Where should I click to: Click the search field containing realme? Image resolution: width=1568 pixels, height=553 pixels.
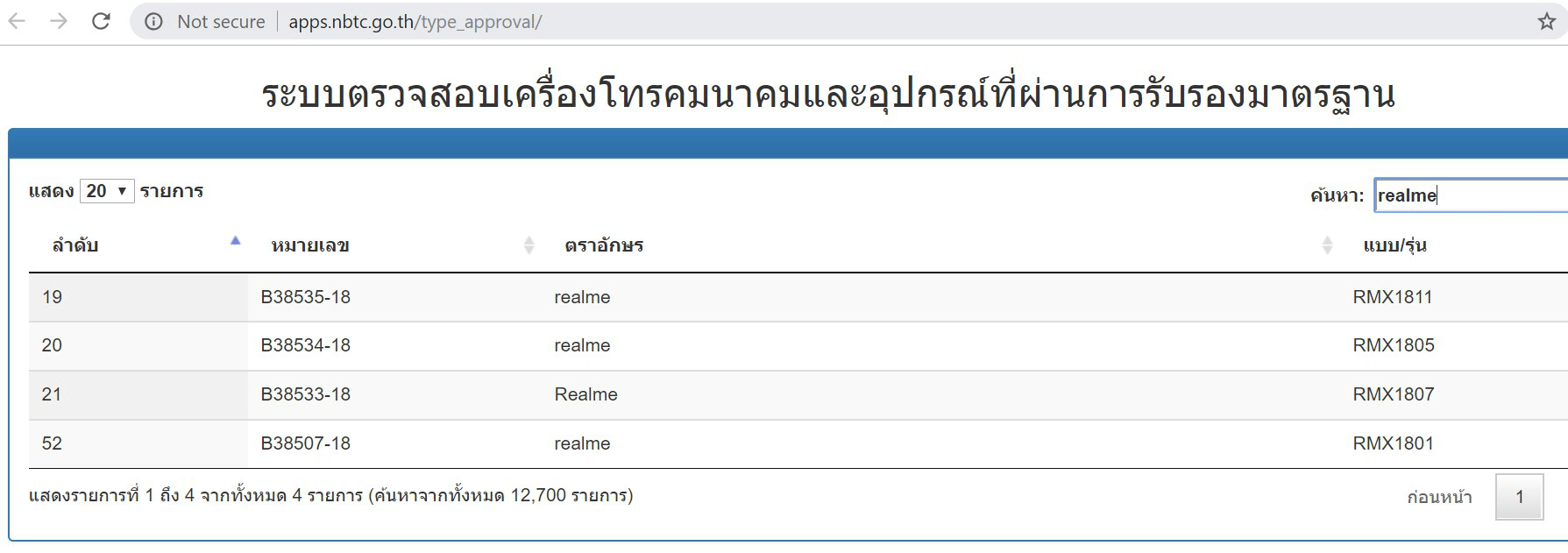point(1469,195)
